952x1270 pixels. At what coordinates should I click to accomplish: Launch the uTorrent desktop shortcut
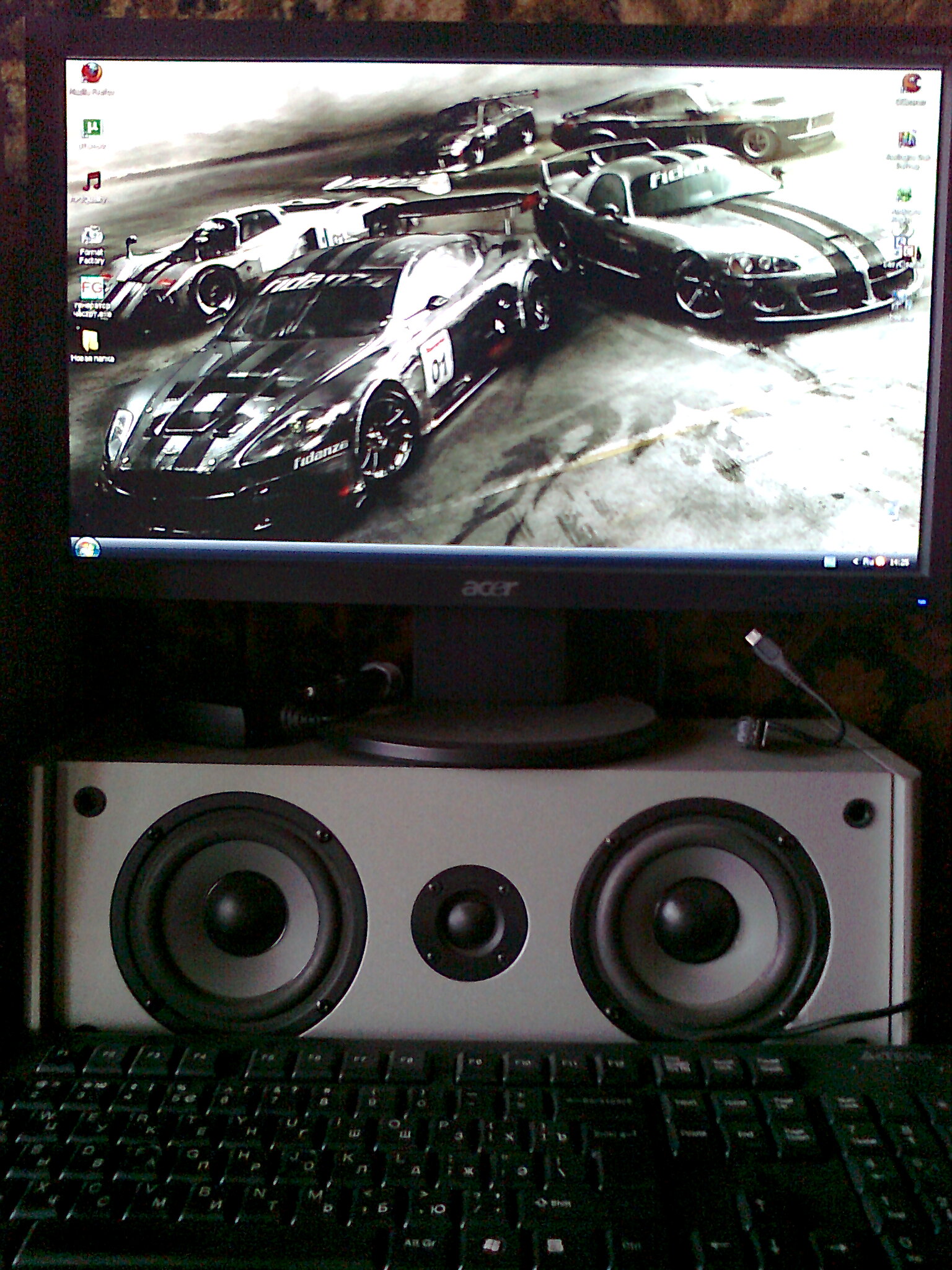(x=92, y=133)
